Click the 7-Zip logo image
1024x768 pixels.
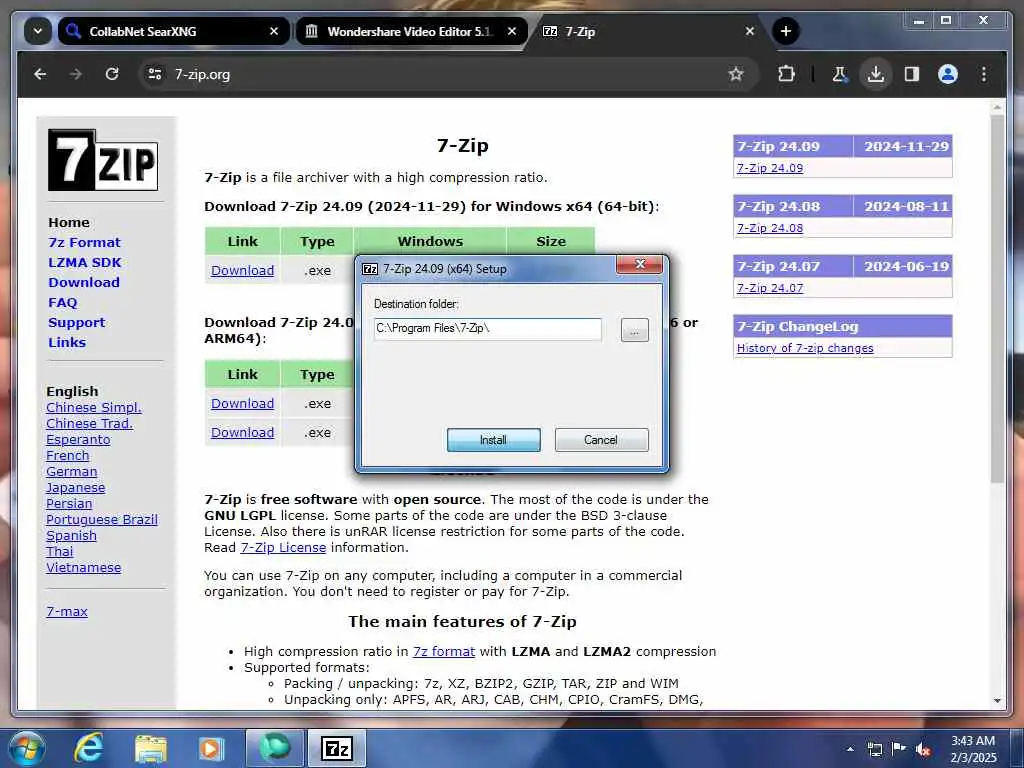pos(103,160)
